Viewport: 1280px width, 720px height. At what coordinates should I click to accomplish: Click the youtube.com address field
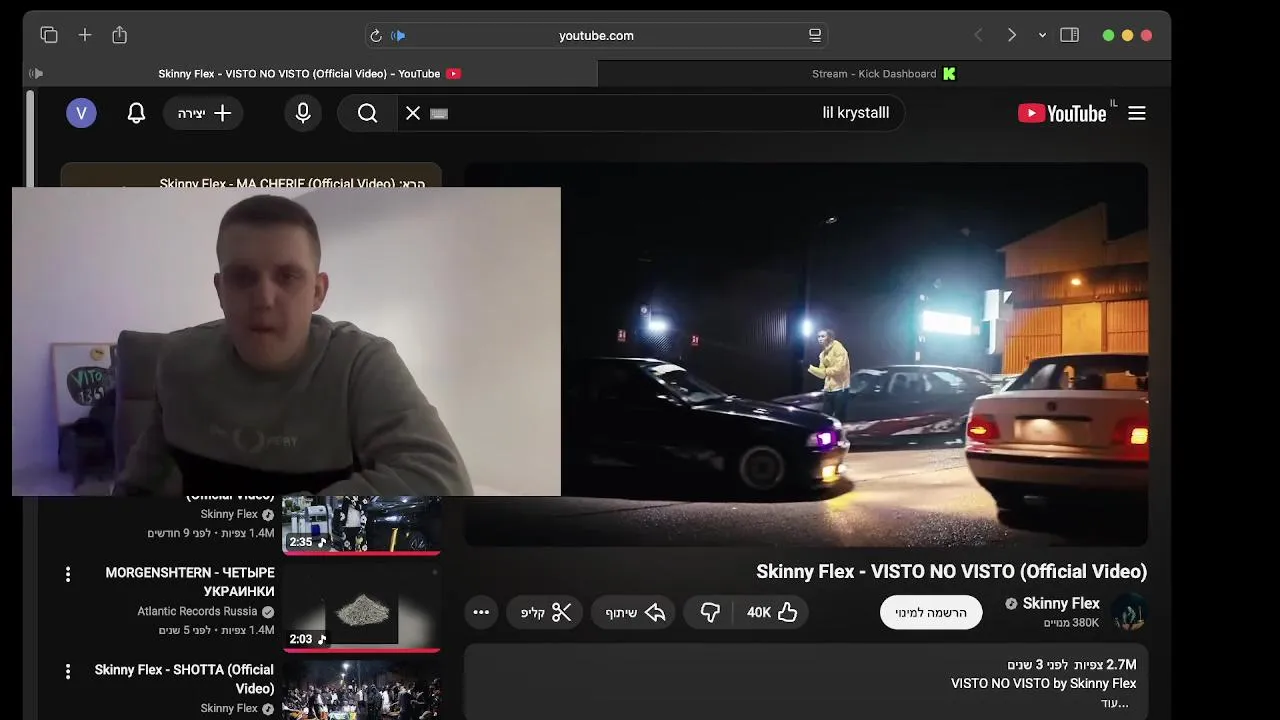tap(596, 35)
